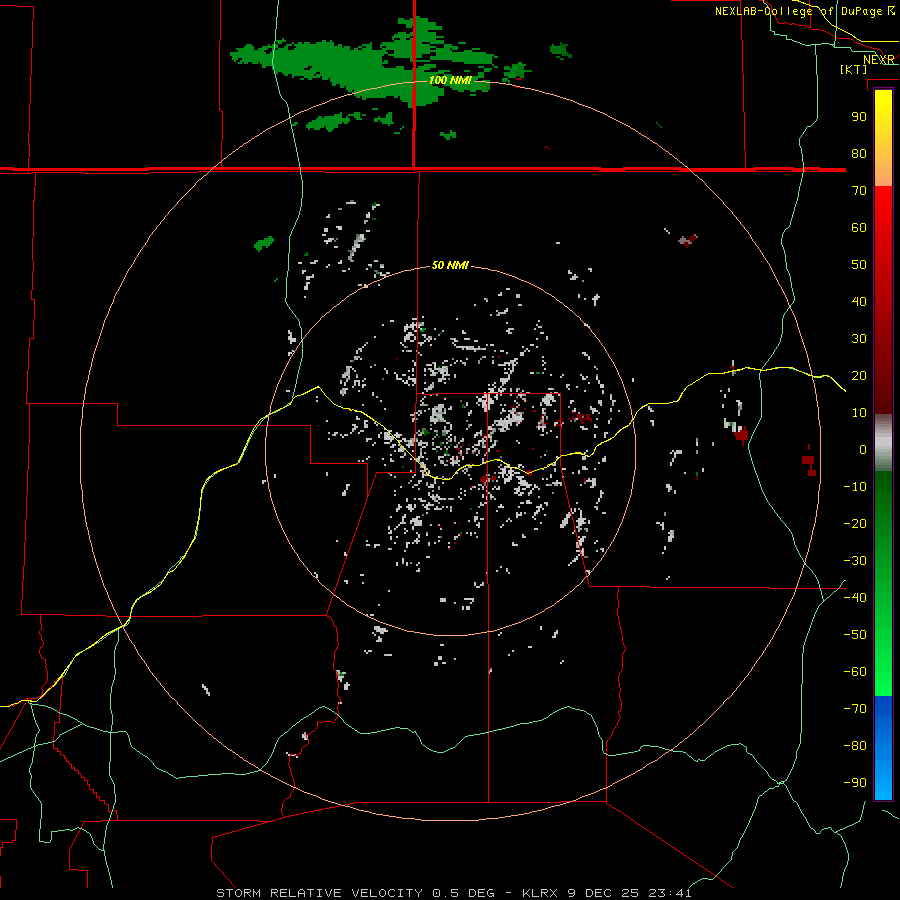This screenshot has width=900, height=900.
Task: Click the [KT] units label
Action: (x=854, y=69)
